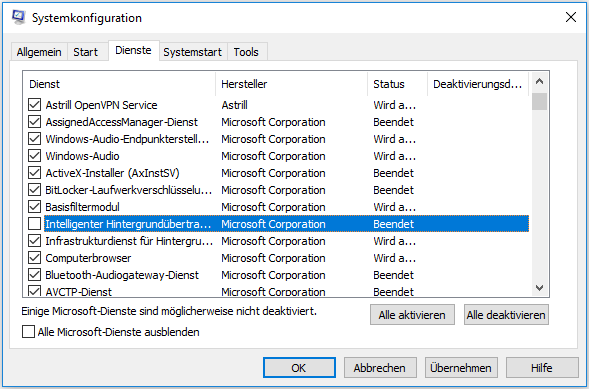Check Alle Microsoft-Dienste ausblenden
The image size is (589, 389).
pyautogui.click(x=29, y=332)
